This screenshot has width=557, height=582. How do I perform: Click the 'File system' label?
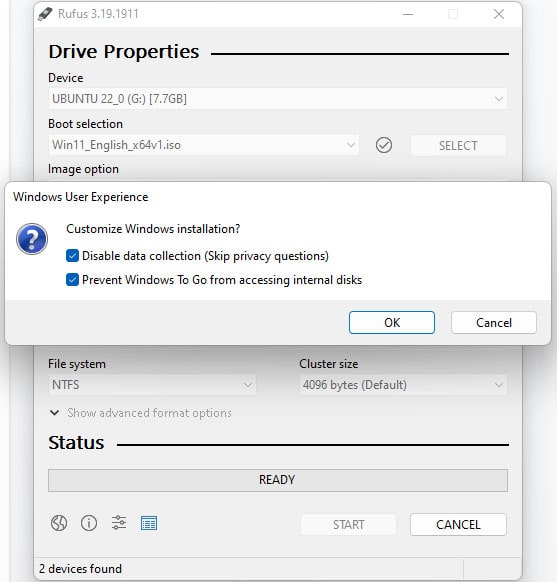(x=77, y=364)
